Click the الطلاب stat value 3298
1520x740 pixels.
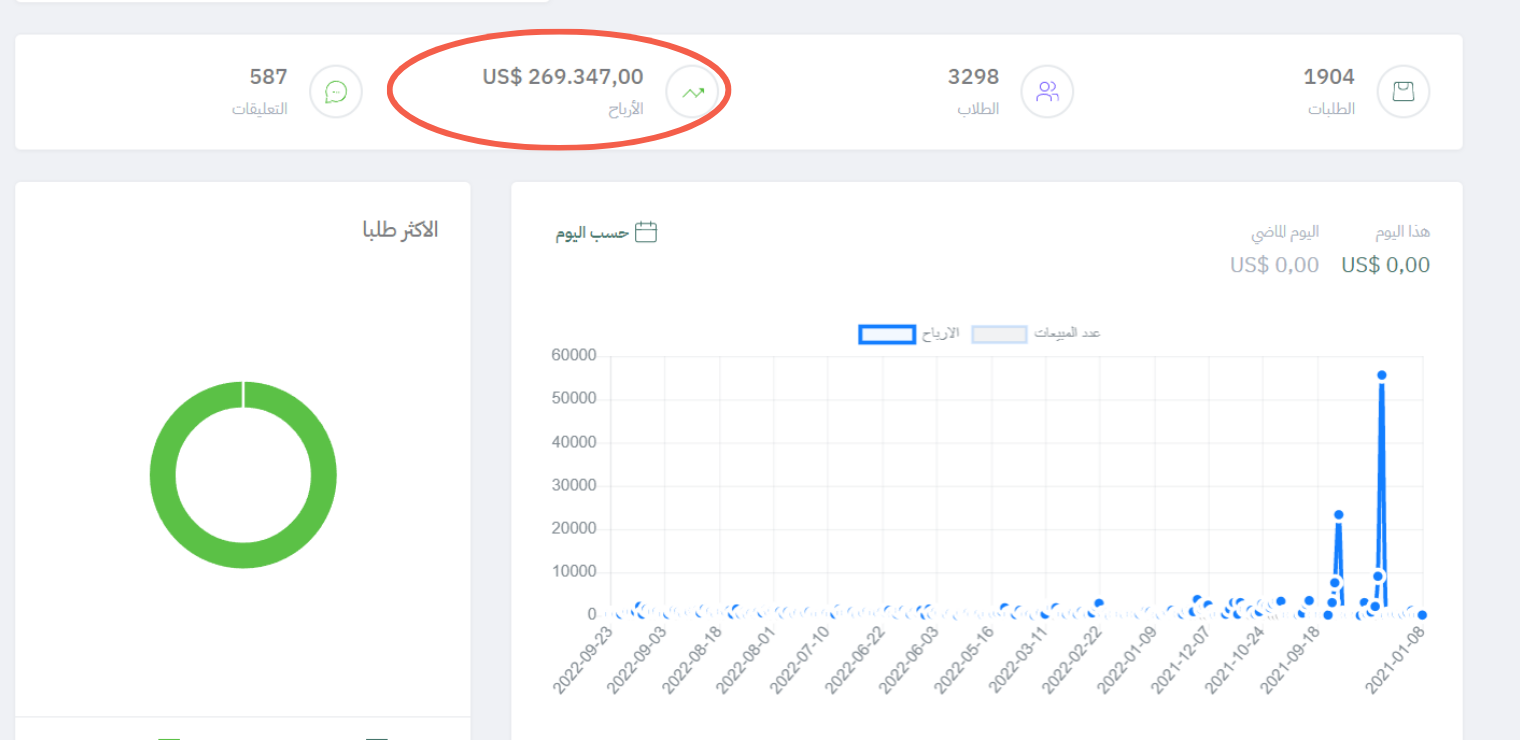coord(971,76)
